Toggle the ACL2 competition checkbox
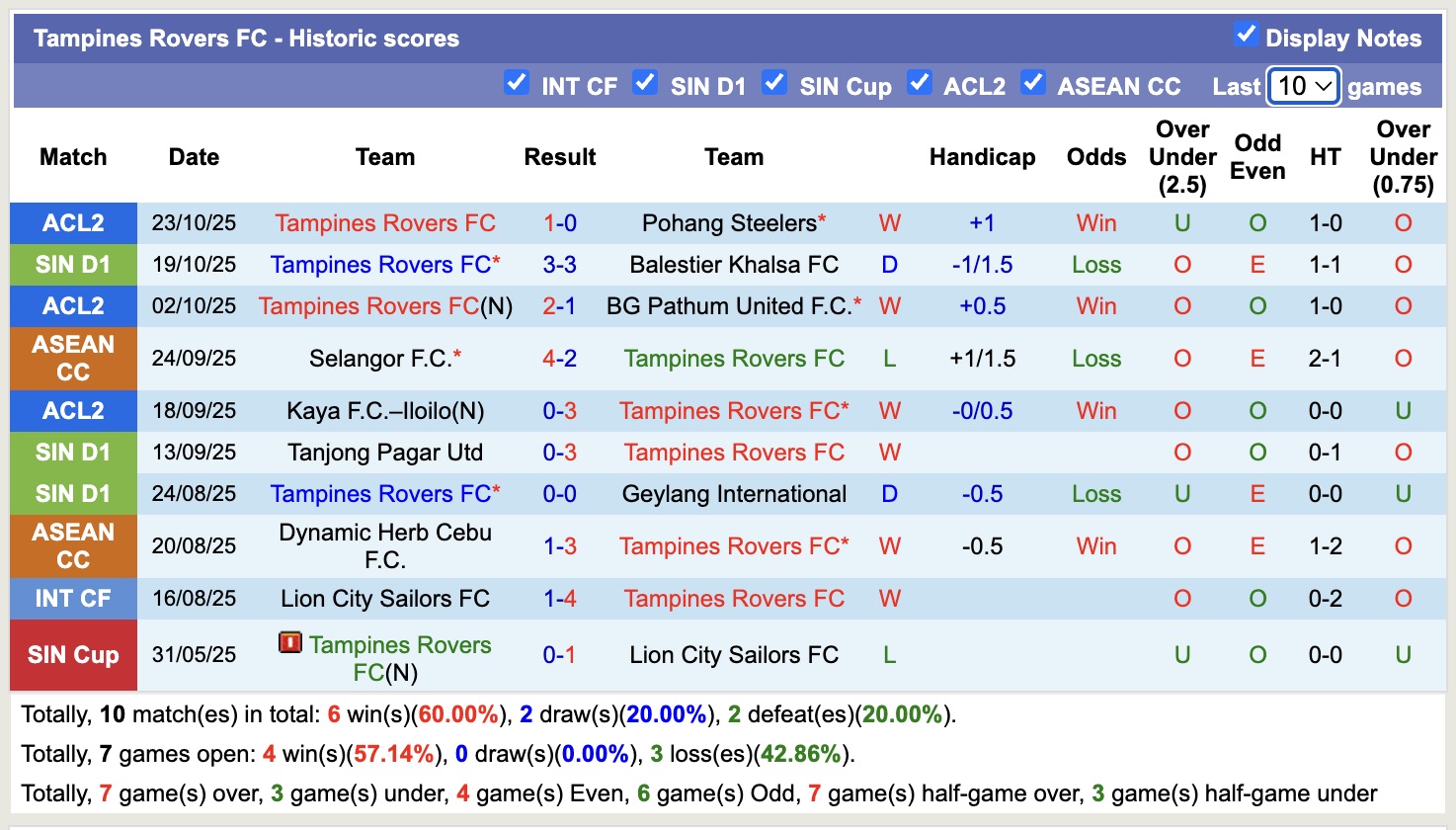 920,83
